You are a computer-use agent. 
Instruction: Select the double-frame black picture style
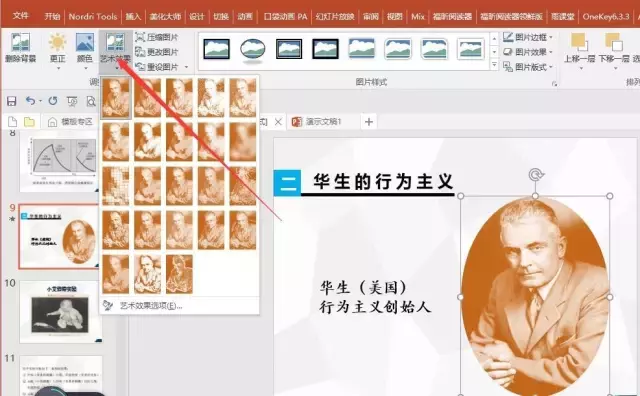pos(289,49)
